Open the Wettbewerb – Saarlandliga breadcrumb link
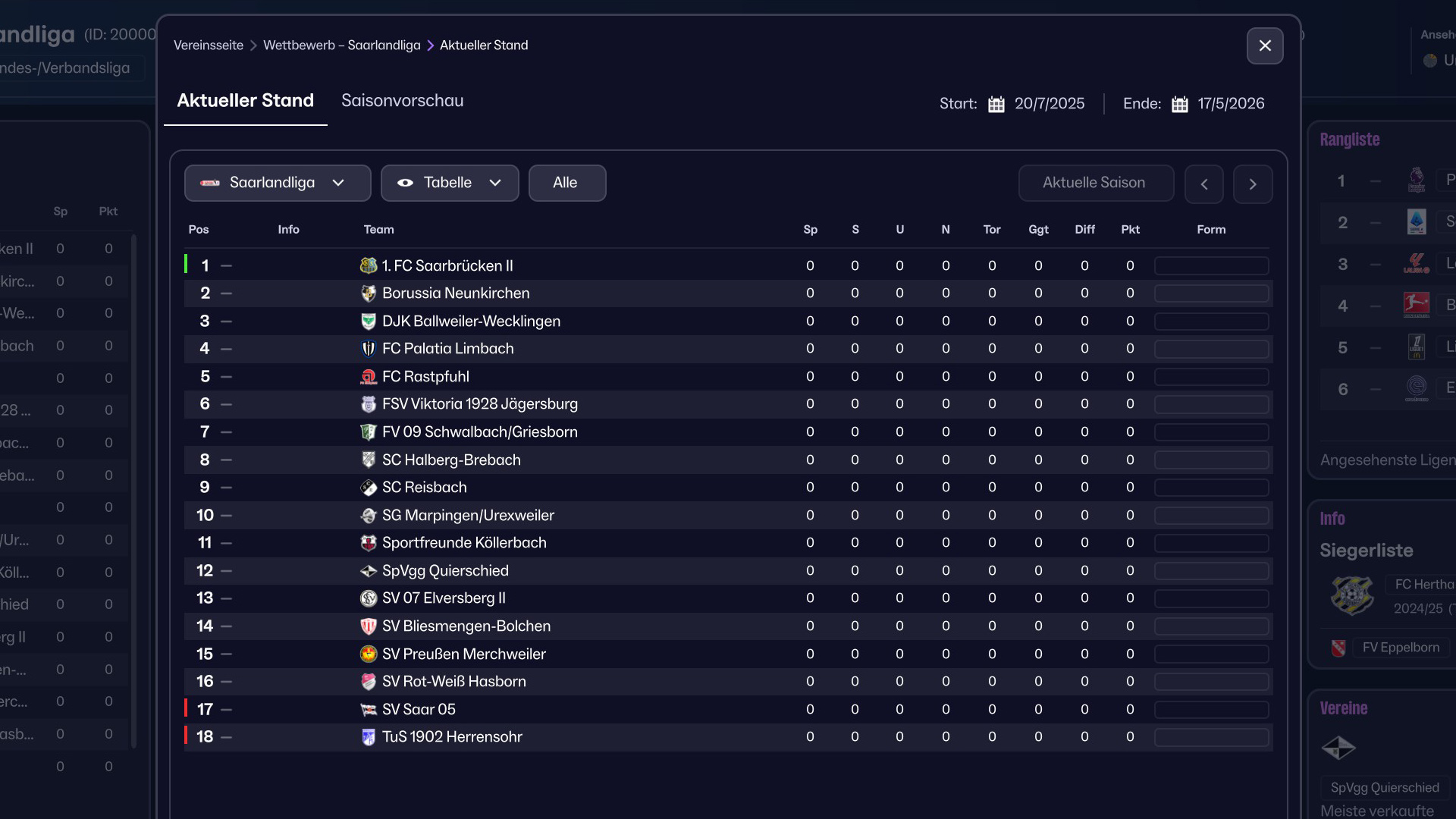This screenshot has width=1456, height=819. (341, 45)
